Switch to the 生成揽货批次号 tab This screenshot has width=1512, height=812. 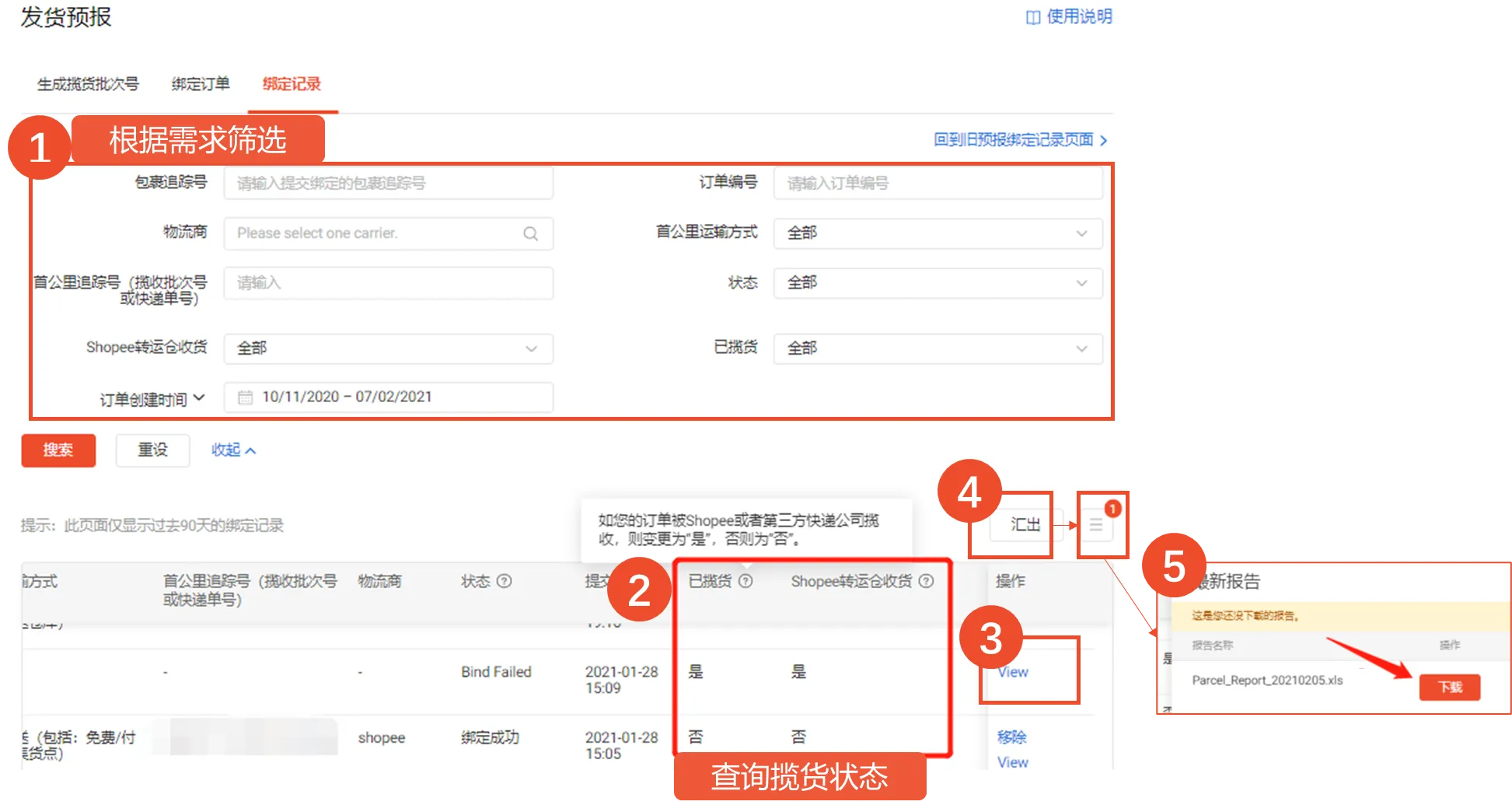tap(88, 84)
